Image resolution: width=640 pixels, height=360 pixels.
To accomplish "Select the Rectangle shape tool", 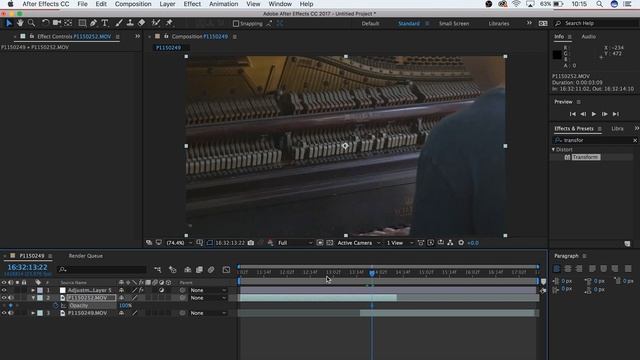I will coord(82,23).
